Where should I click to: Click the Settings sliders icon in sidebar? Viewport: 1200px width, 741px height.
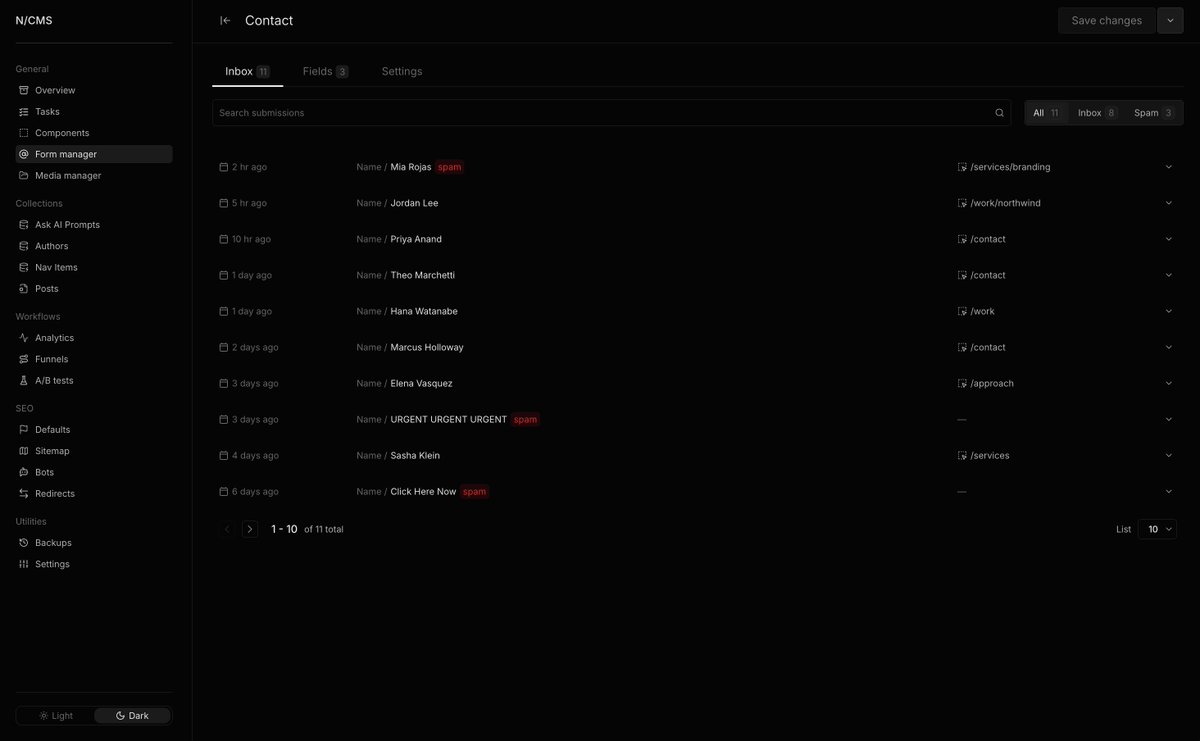pos(24,564)
